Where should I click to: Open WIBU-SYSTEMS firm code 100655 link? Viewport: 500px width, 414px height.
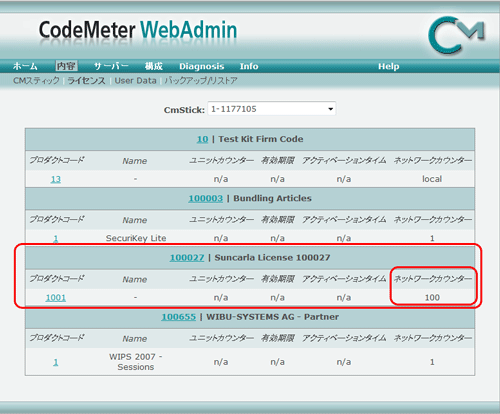pos(179,317)
